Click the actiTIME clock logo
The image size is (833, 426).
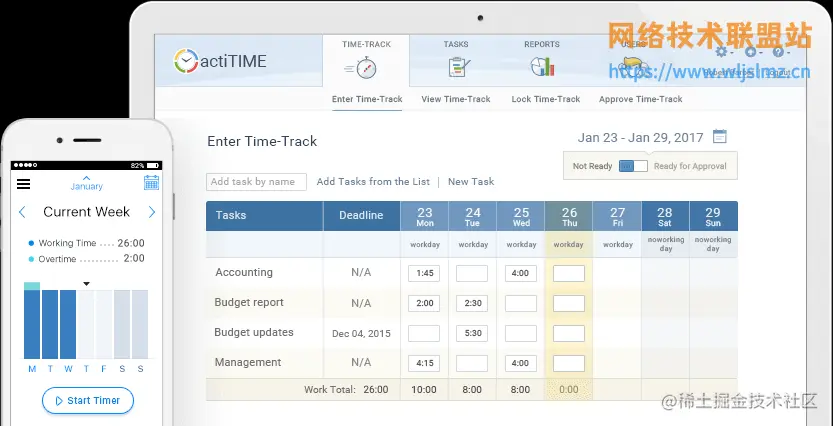(186, 61)
